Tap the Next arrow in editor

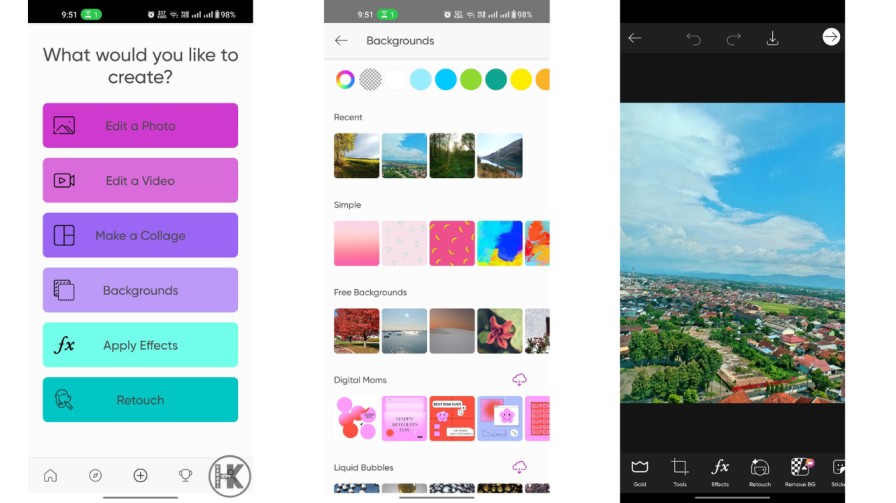[x=831, y=37]
